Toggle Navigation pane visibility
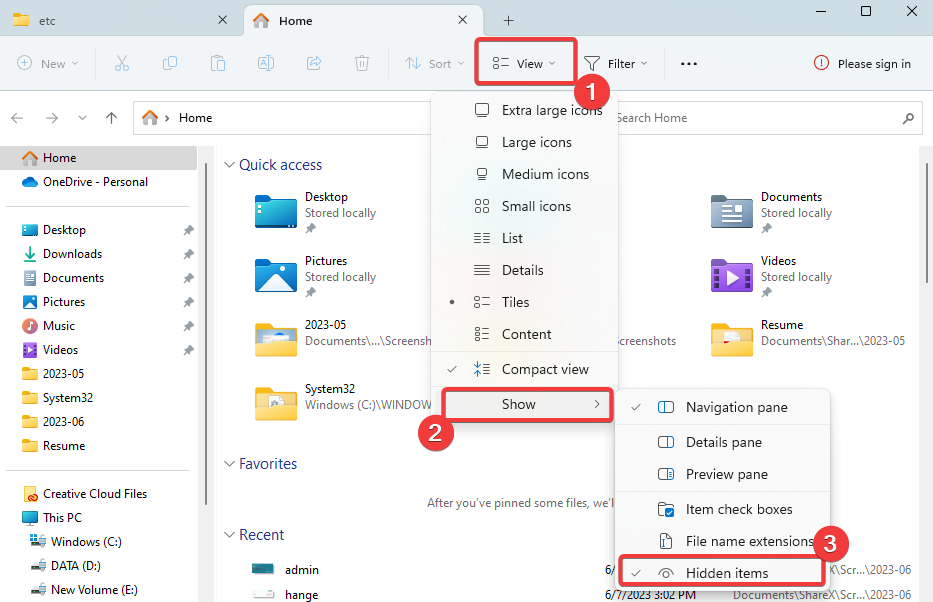Viewport: 933px width, 602px height. [722, 407]
